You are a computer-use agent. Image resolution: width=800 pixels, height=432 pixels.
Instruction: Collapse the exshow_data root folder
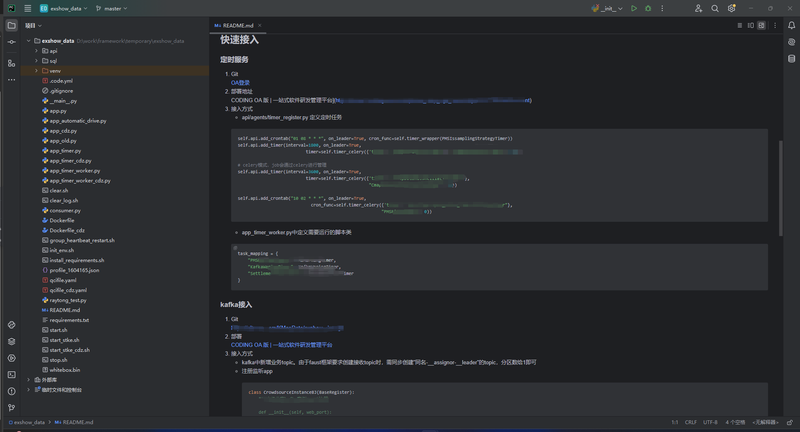29,41
